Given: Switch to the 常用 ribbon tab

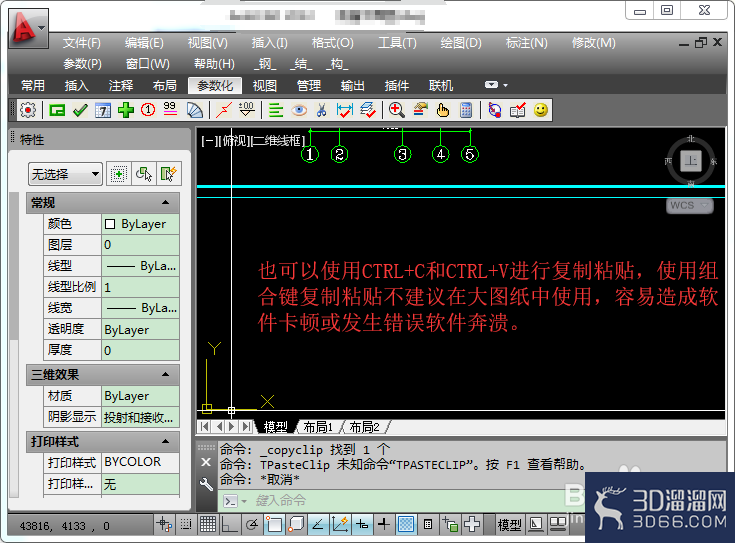Looking at the screenshot, I should point(33,85).
